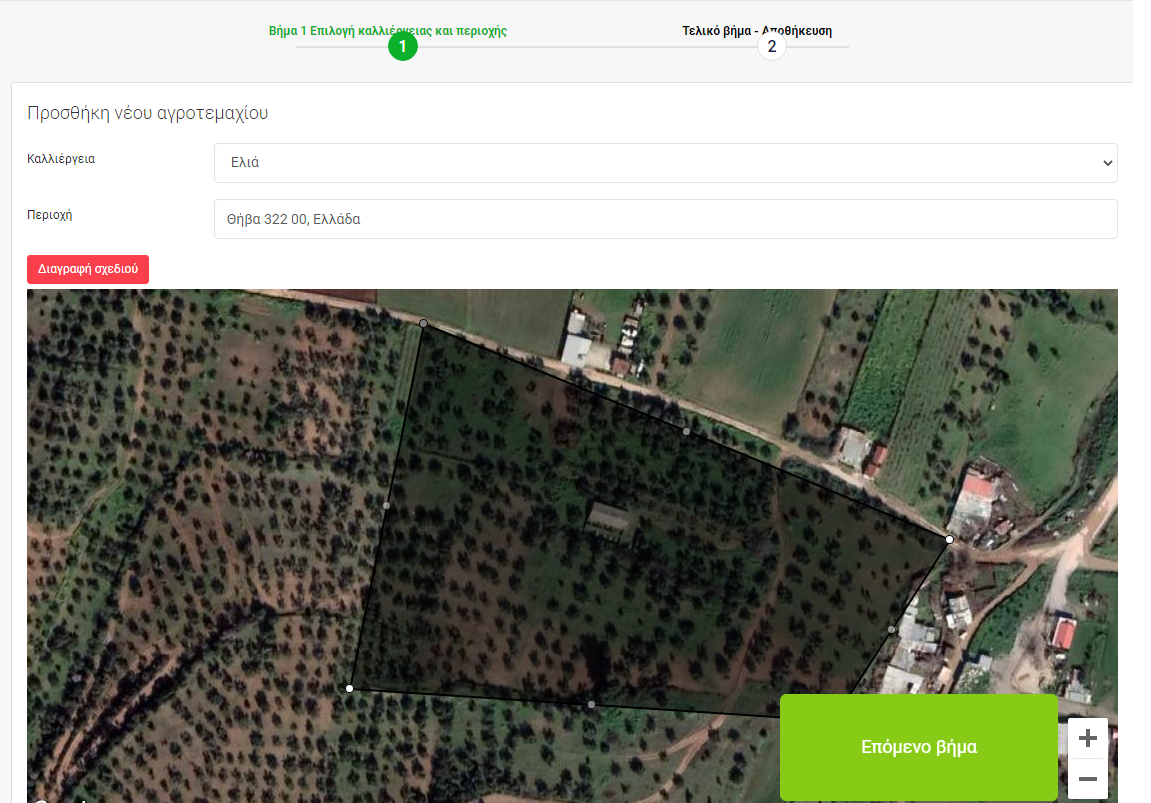Click midpoint handle on polygon's upper-right edge
The width and height of the screenshot is (1151, 803).
point(686,431)
